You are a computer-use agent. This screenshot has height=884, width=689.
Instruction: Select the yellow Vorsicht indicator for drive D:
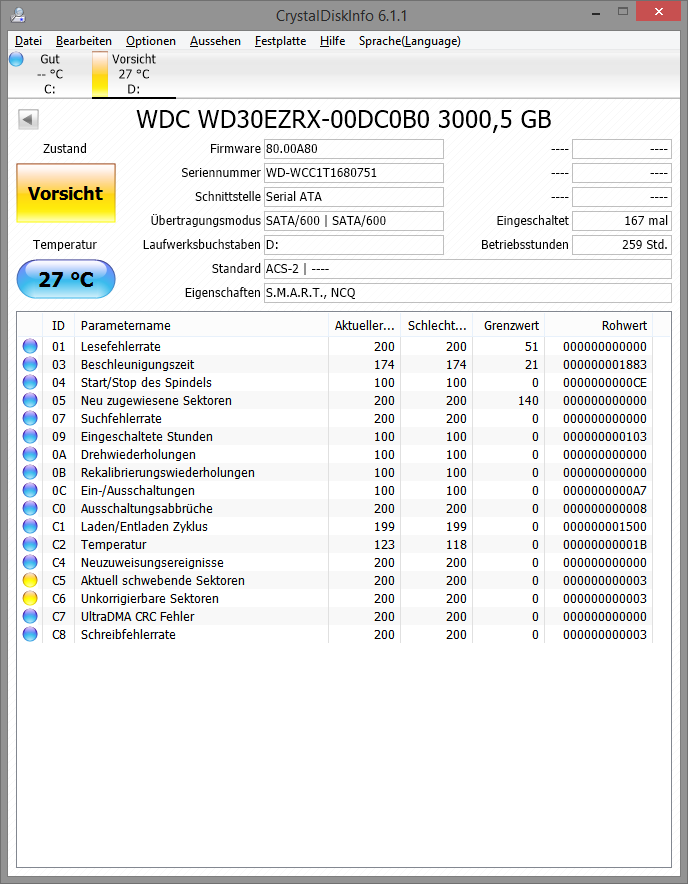(100, 74)
